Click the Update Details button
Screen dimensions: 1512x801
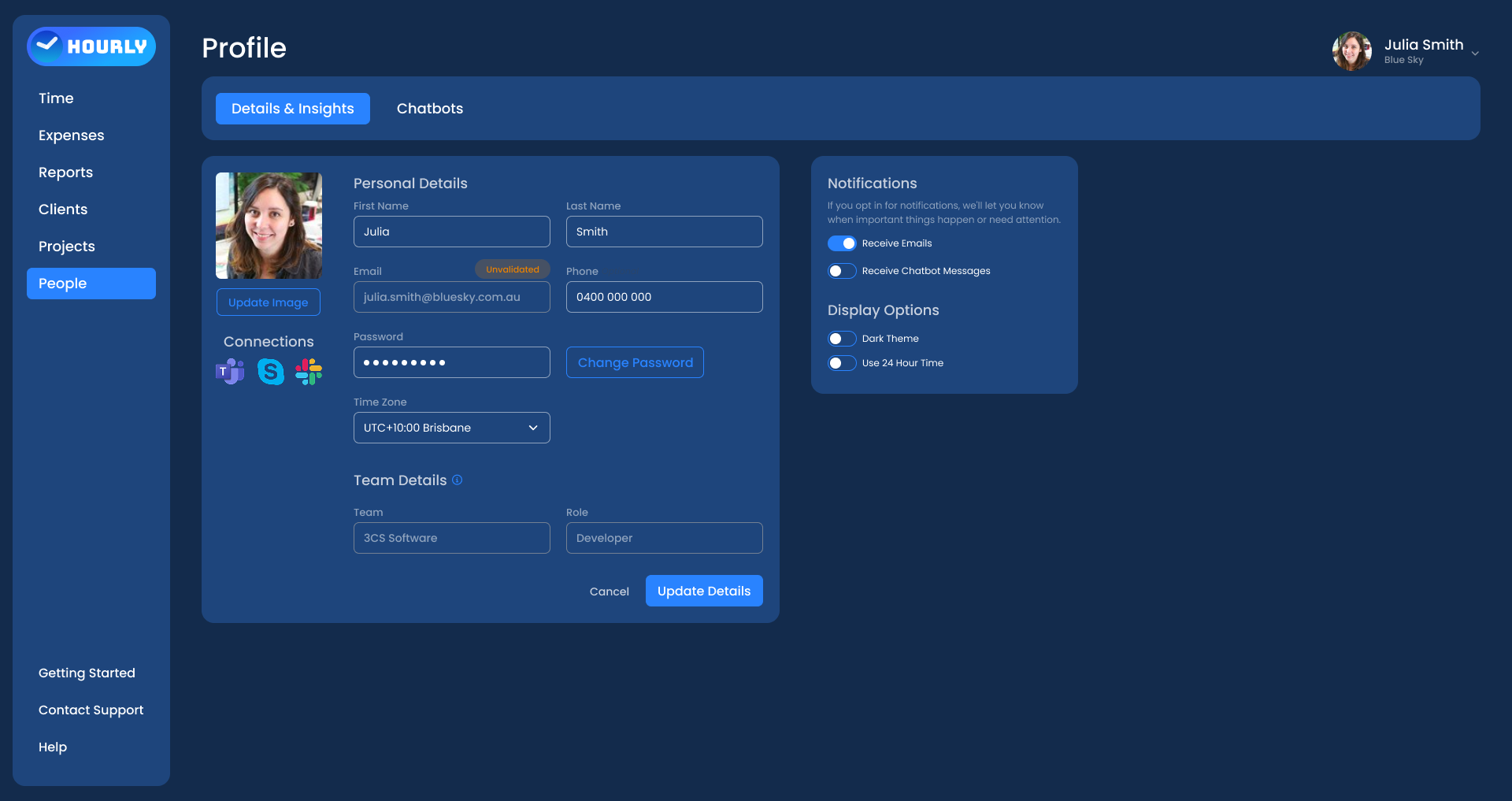(703, 591)
